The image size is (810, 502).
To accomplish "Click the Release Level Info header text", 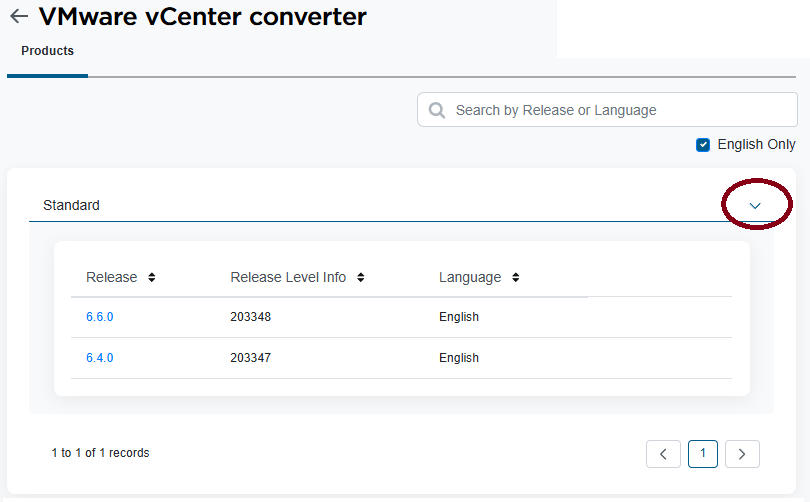I will click(x=288, y=277).
